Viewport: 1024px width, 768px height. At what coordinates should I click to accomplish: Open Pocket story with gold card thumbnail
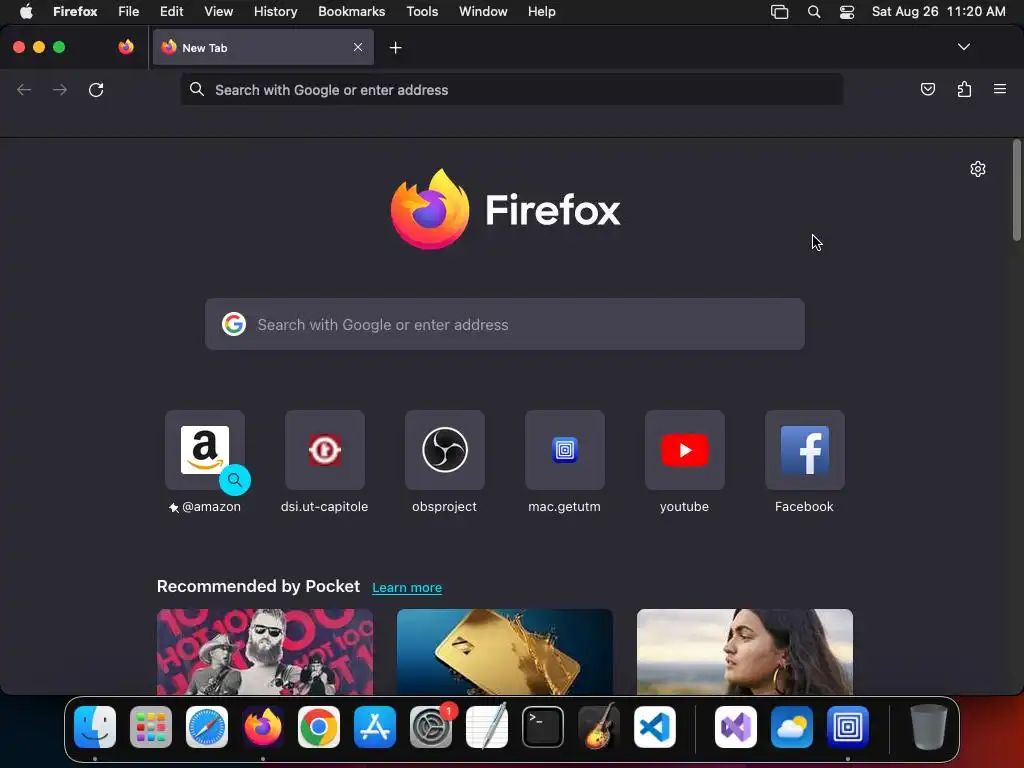coord(504,652)
